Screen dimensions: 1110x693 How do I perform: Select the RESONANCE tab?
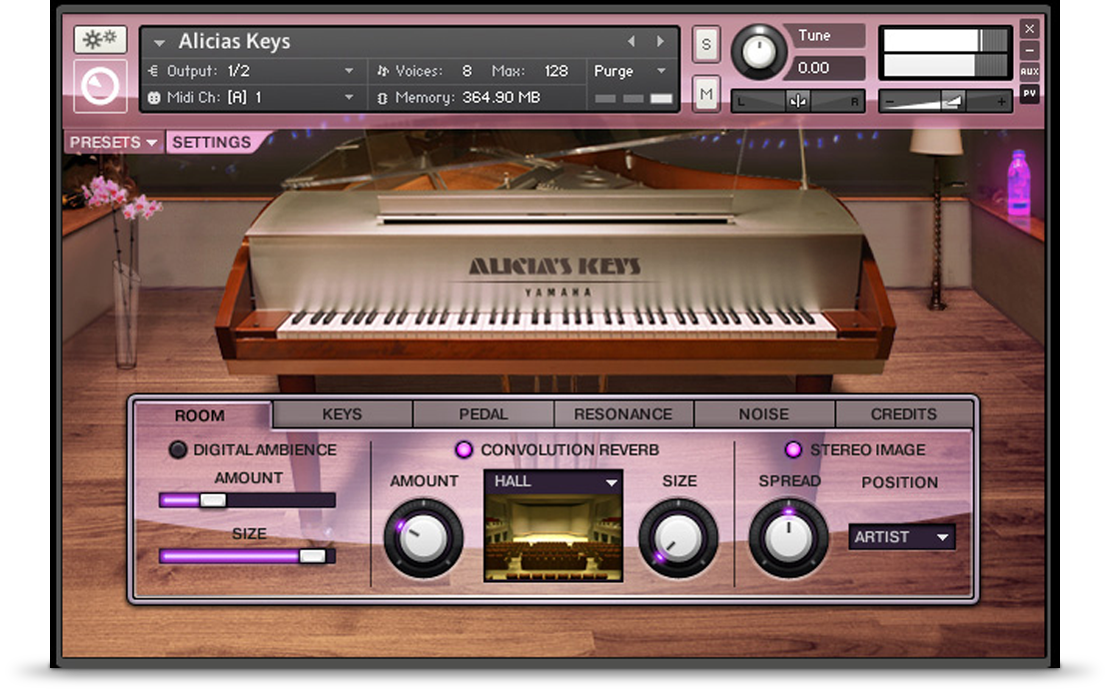tap(623, 414)
